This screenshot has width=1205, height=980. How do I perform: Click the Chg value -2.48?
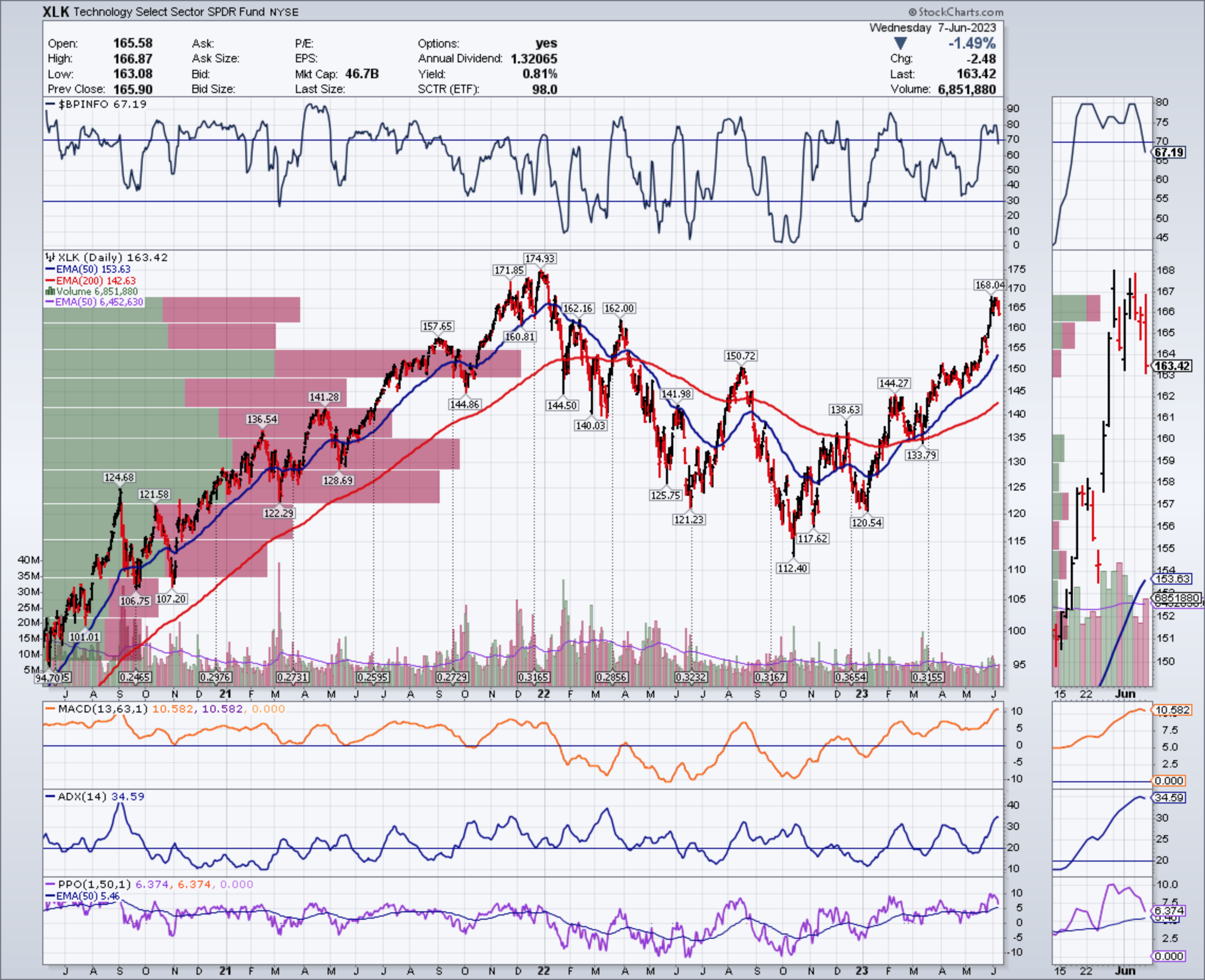coord(982,59)
